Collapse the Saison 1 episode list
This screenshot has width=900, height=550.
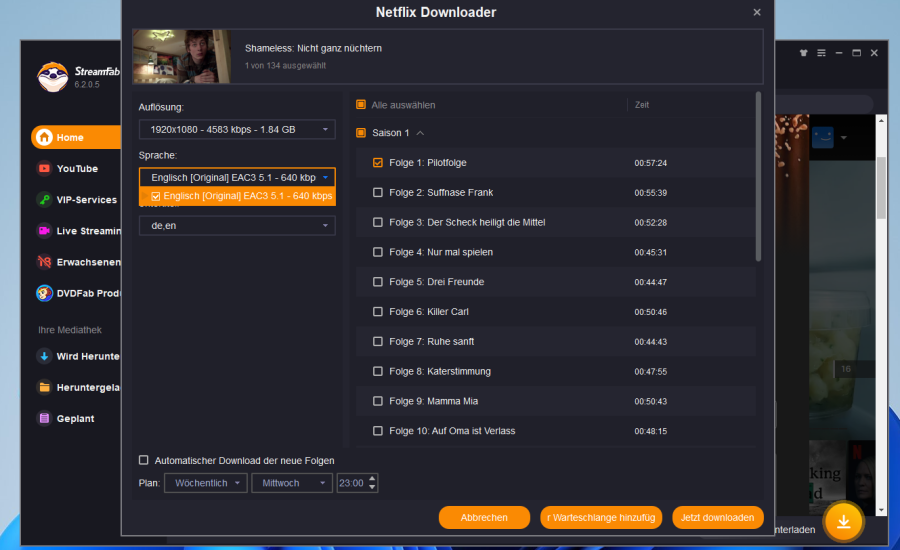click(x=420, y=133)
